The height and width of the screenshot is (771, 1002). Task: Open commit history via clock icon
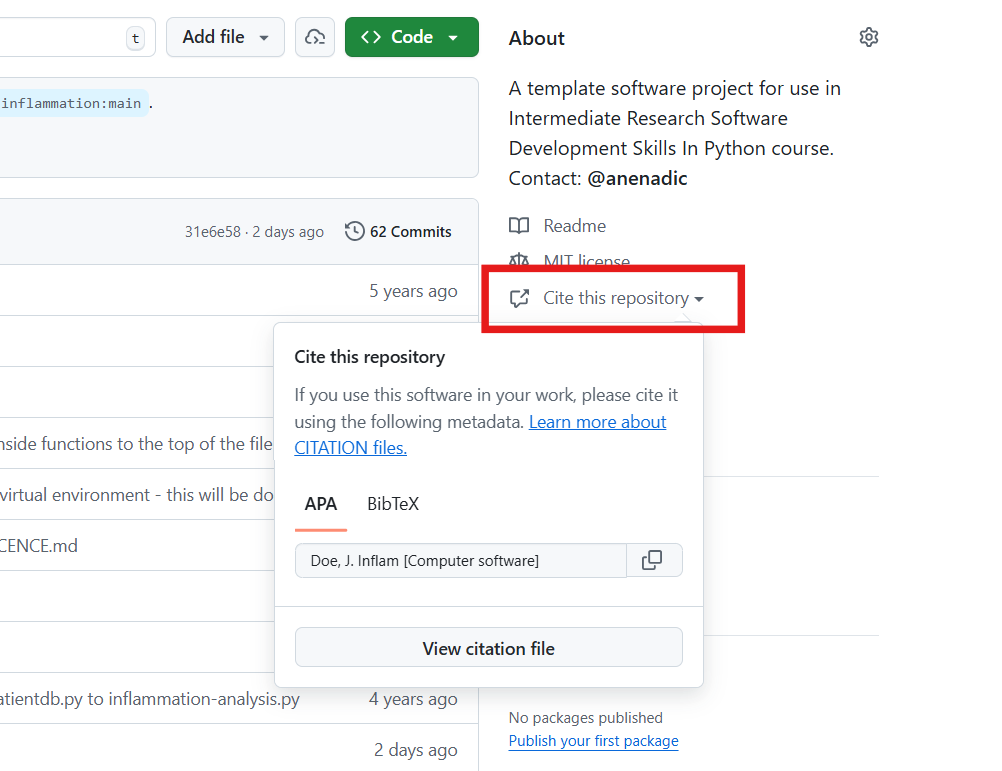point(354,230)
